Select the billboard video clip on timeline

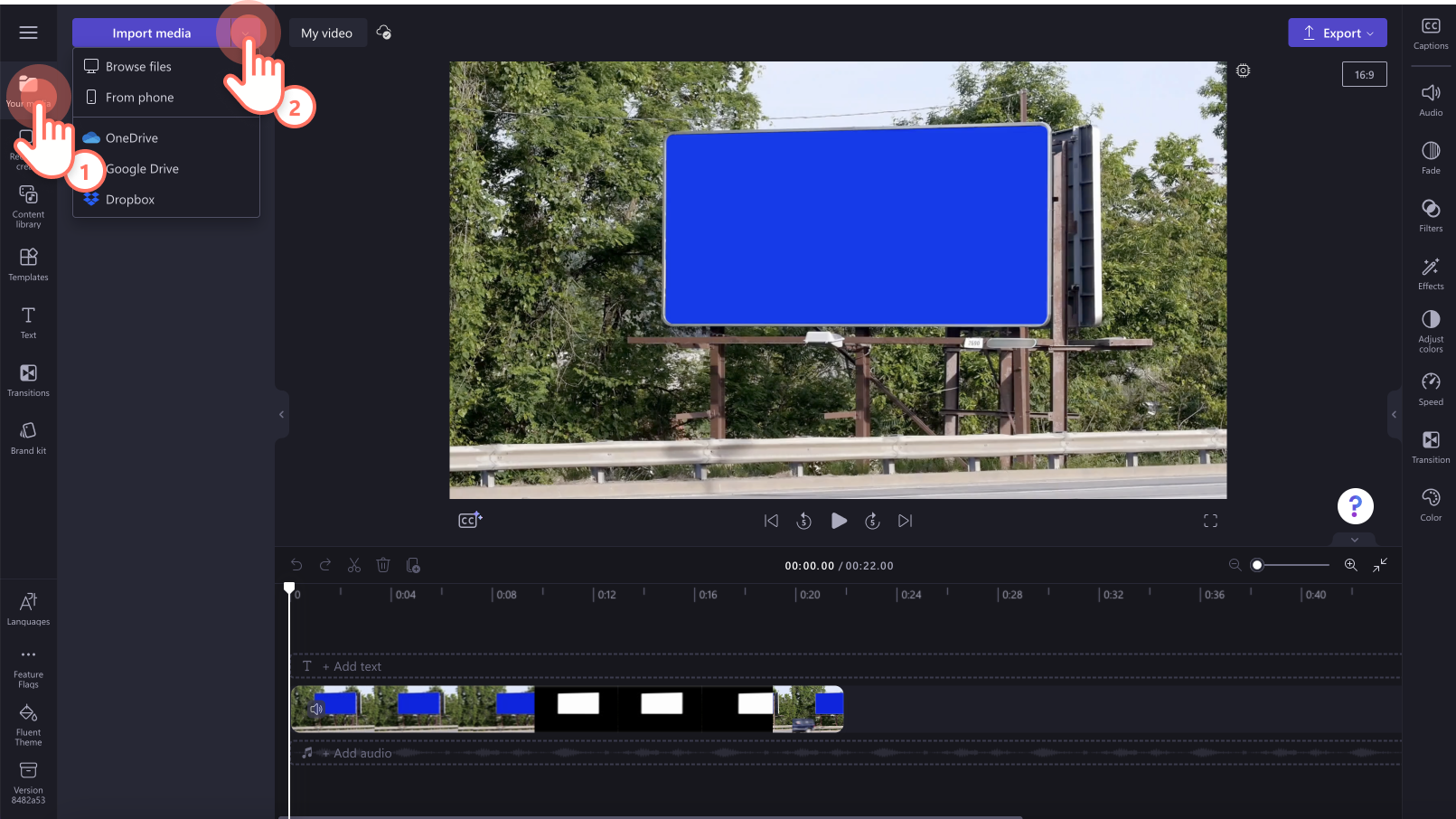coord(567,709)
